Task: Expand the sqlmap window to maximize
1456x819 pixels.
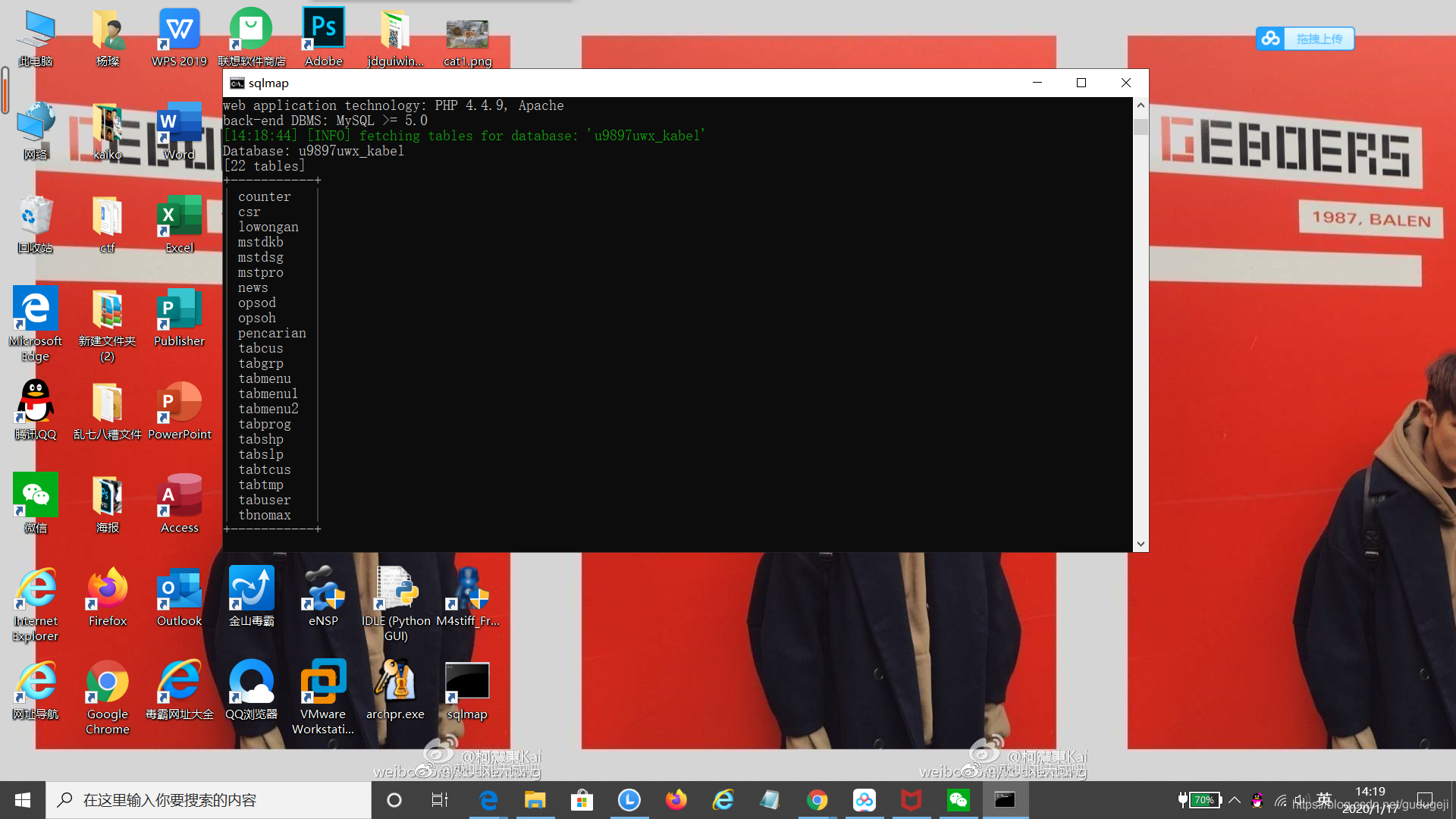Action: 1081,82
